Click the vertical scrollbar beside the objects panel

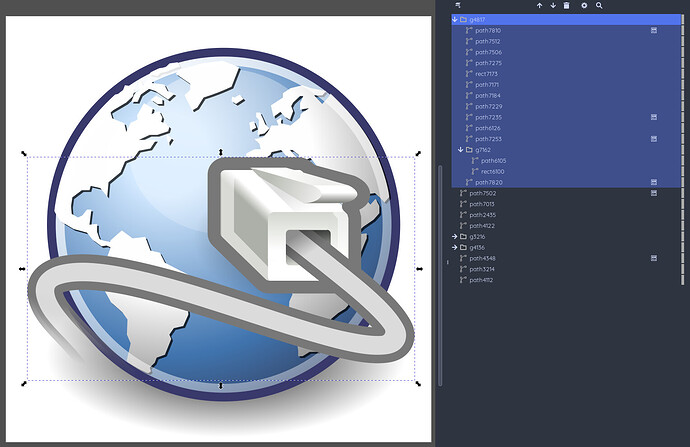click(x=440, y=275)
